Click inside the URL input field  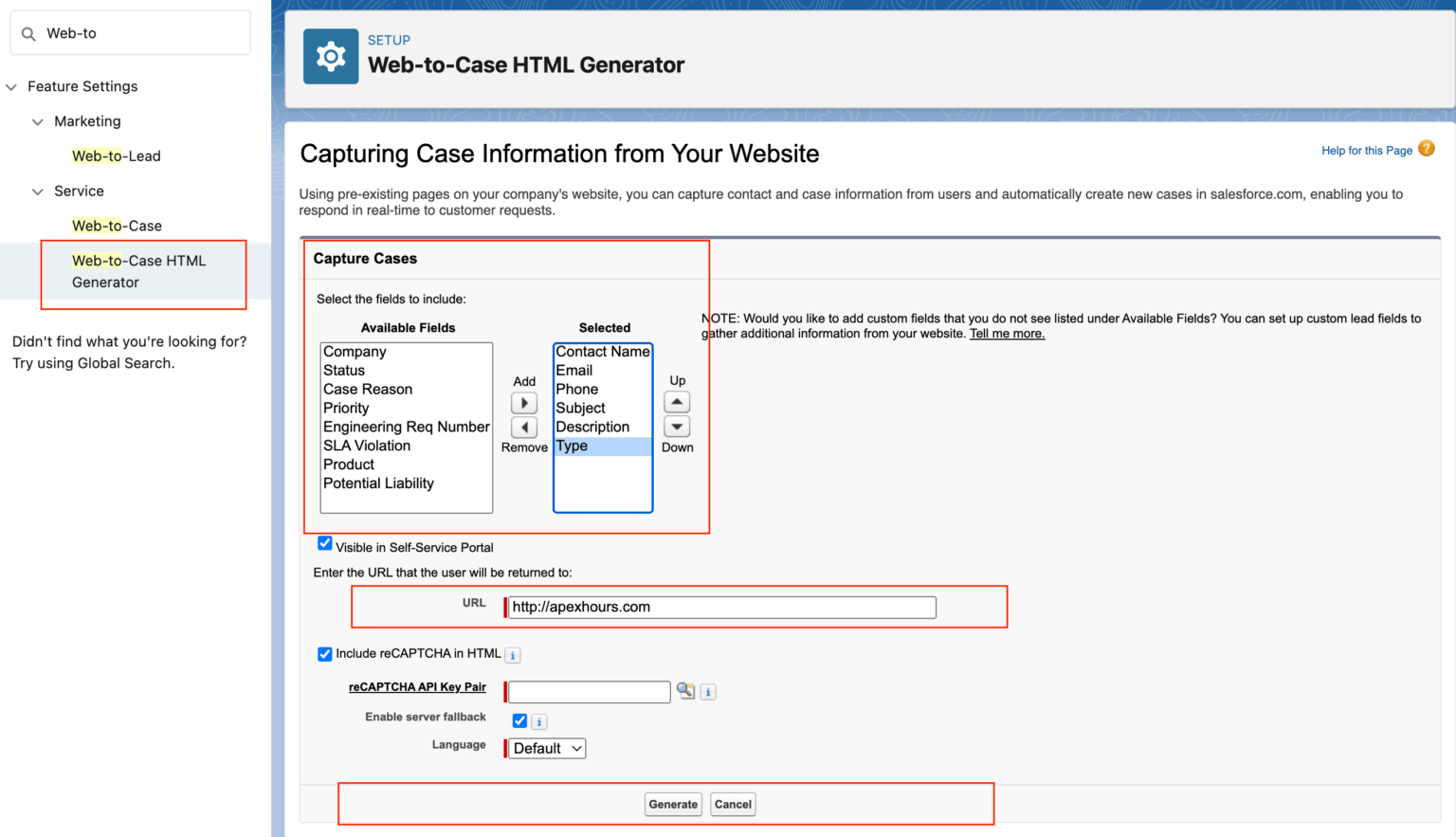click(x=720, y=607)
